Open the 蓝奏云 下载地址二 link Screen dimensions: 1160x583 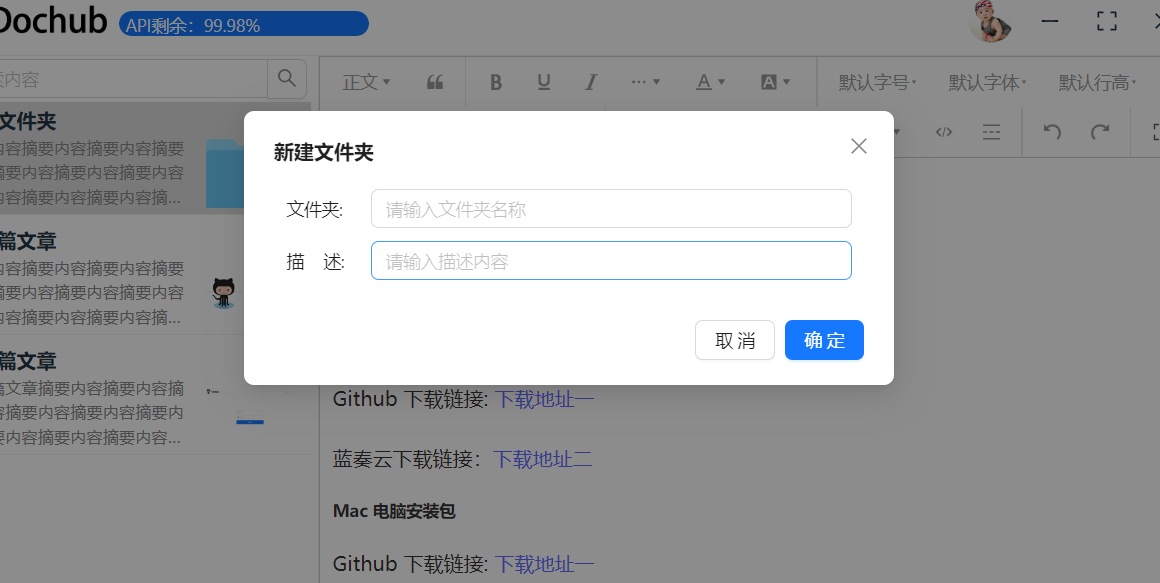tap(542, 459)
